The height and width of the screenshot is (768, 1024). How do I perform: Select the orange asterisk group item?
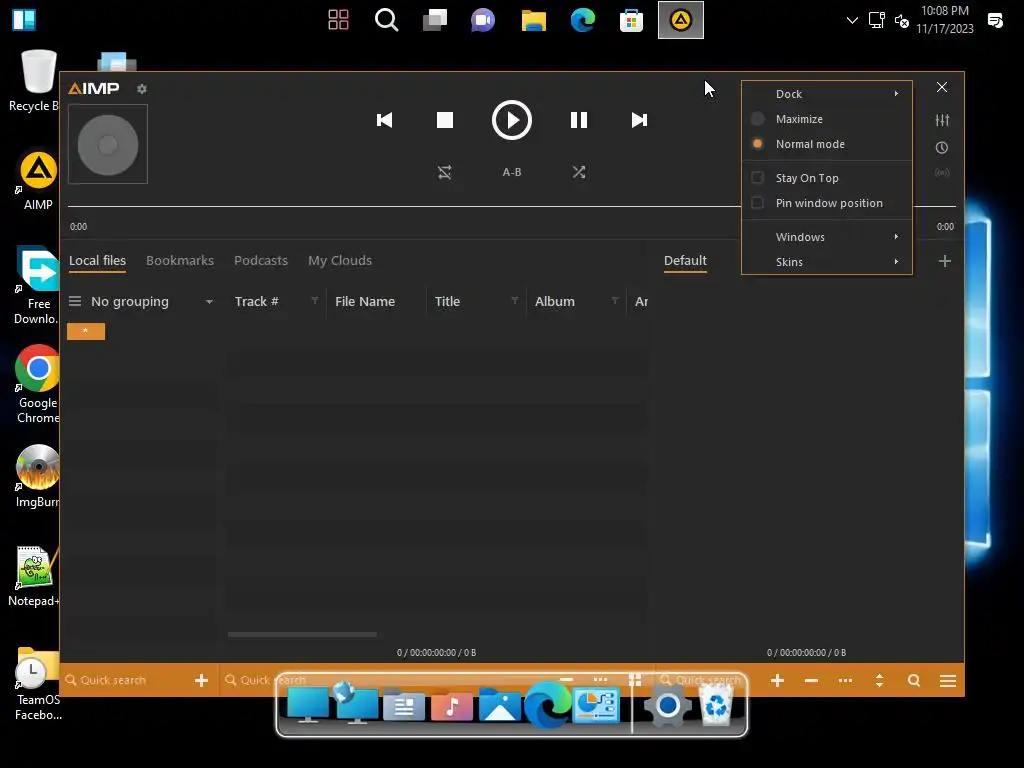pos(86,332)
